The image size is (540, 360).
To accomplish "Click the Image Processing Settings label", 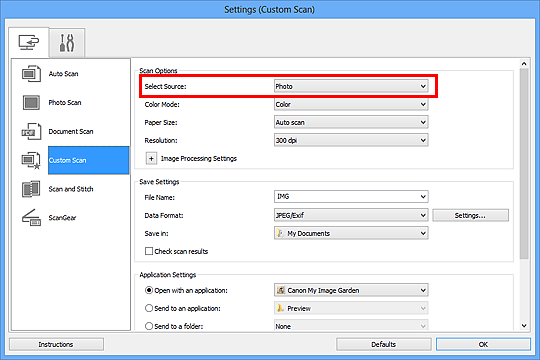I will 199,158.
